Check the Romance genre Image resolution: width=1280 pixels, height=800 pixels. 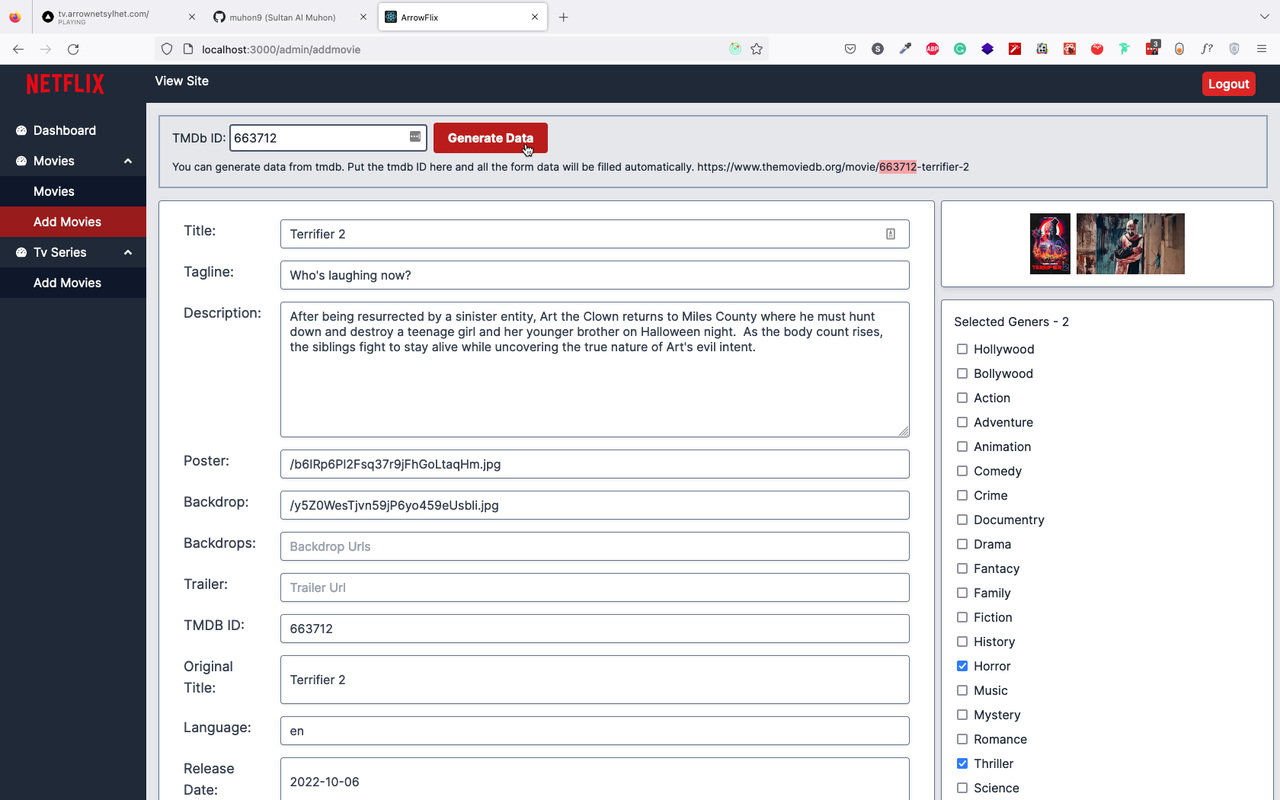962,739
